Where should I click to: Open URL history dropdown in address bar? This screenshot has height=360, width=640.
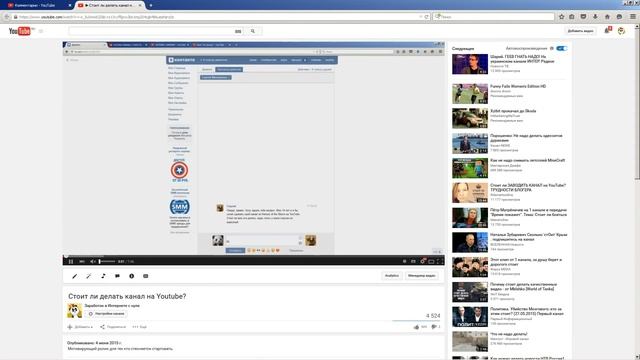[x=421, y=17]
